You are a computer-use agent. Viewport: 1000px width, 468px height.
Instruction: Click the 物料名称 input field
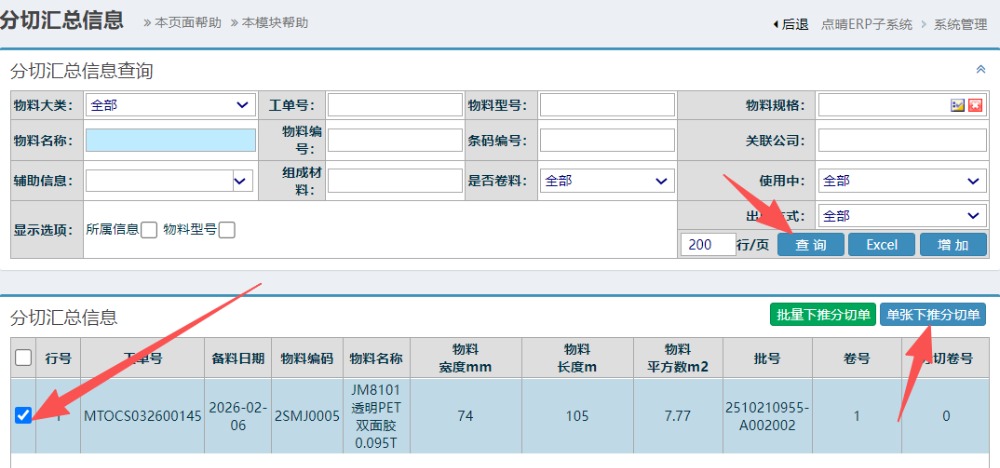pos(170,140)
